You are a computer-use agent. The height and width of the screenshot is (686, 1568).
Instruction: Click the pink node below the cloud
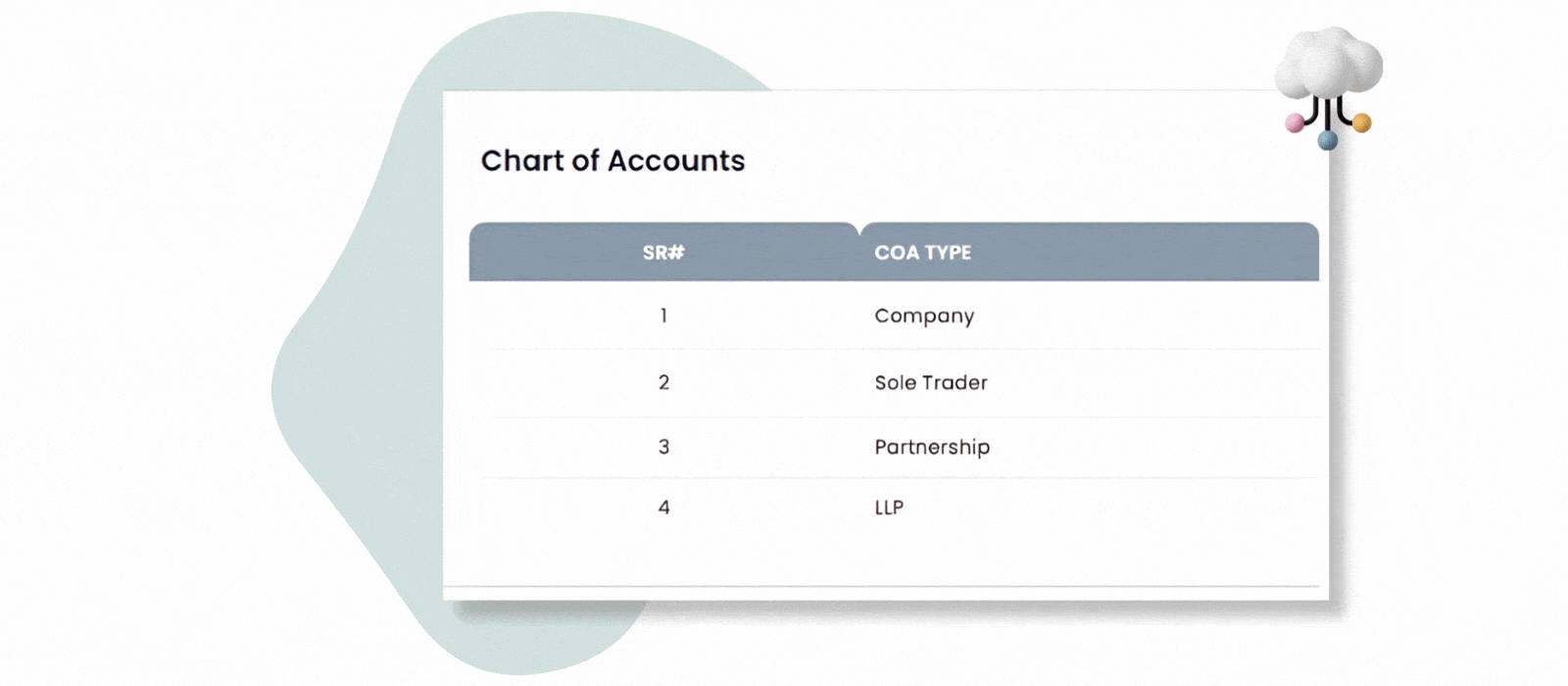(x=1295, y=123)
